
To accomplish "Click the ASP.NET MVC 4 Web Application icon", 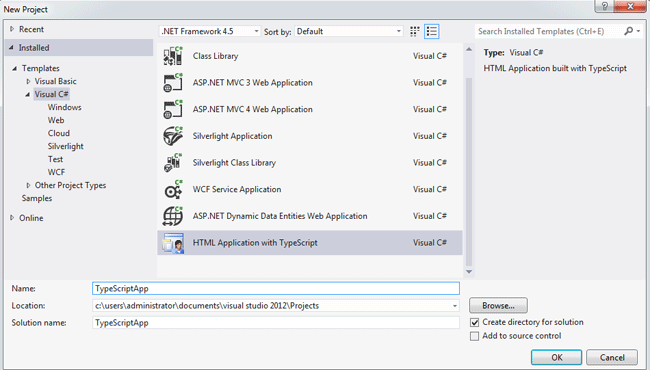I will [x=173, y=109].
